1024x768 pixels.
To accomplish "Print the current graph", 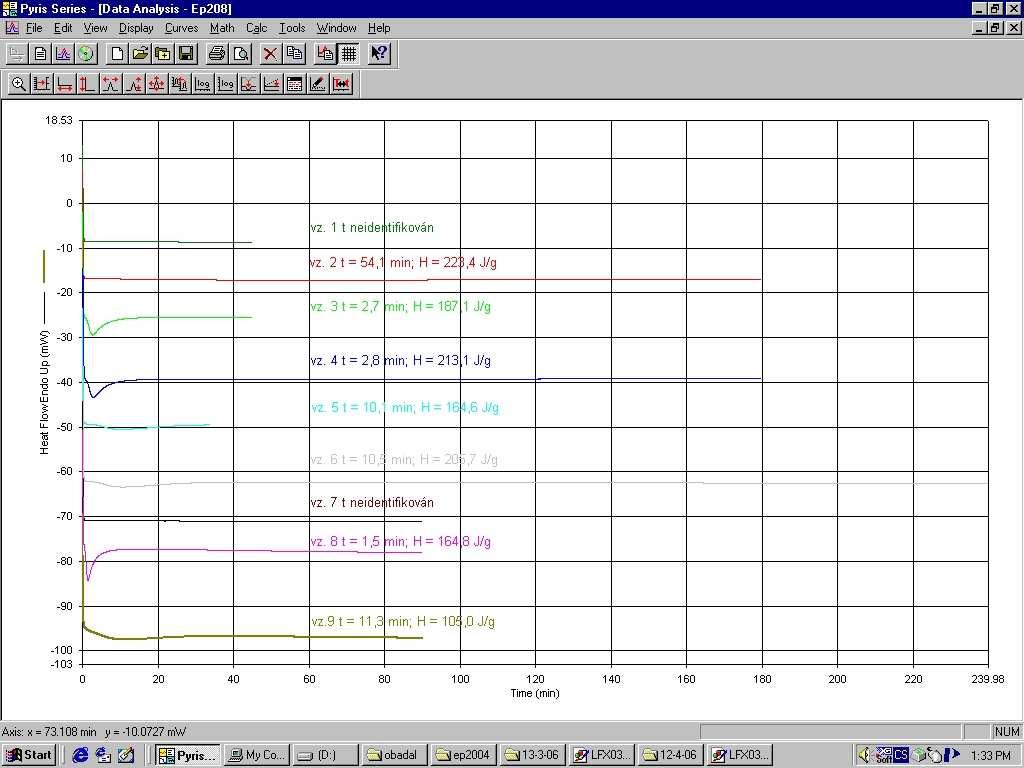I will [217, 54].
